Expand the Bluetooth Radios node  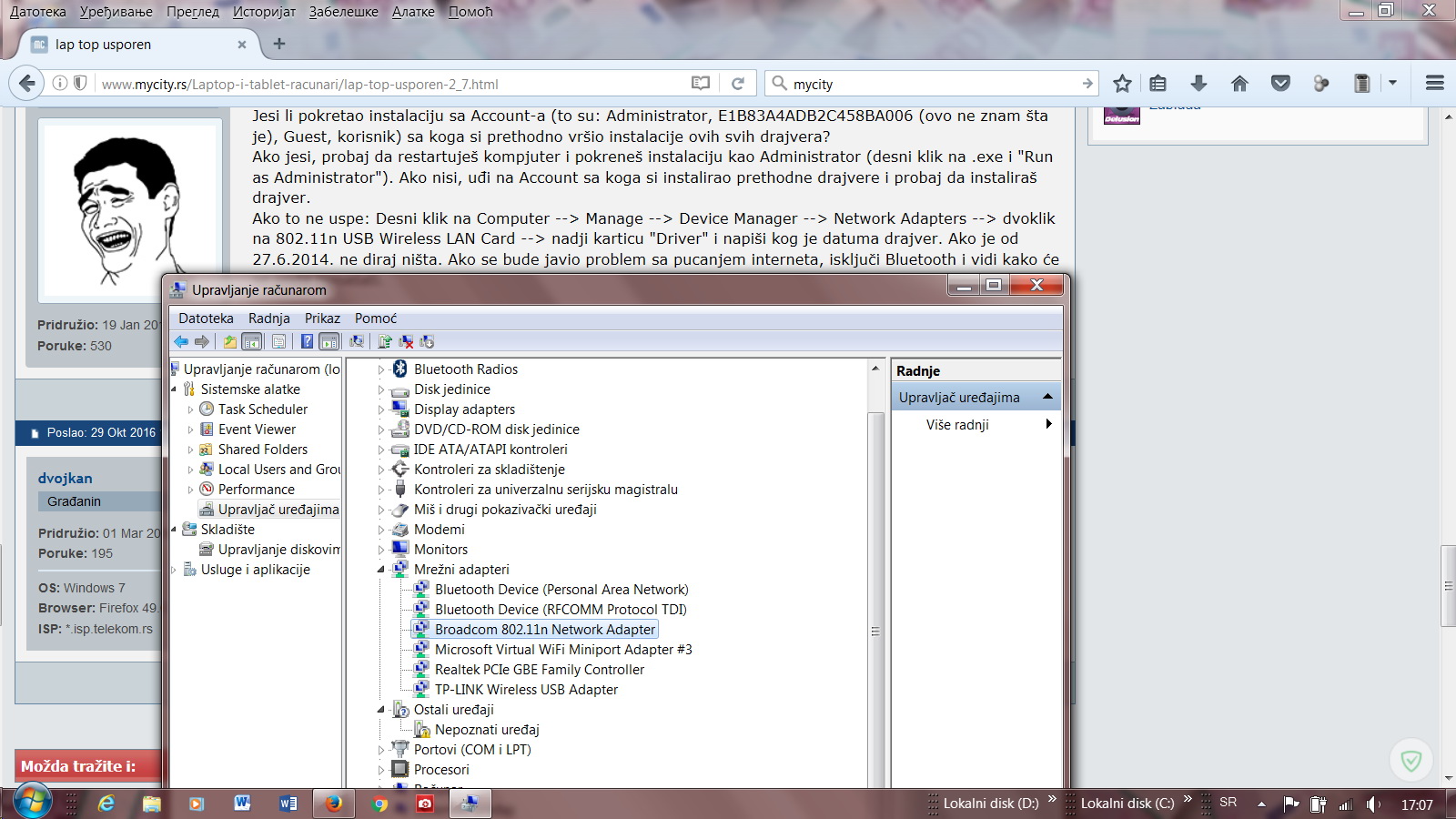coord(381,369)
